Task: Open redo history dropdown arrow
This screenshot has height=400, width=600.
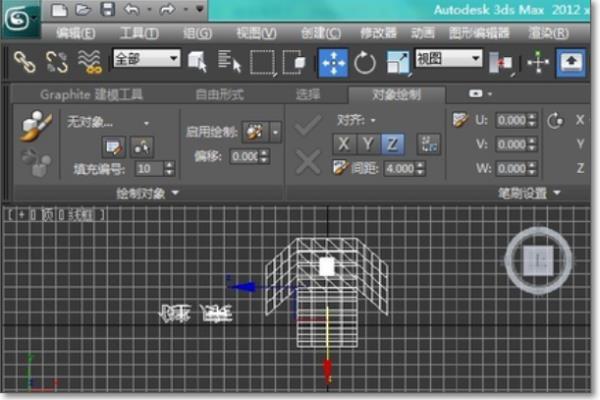Action: pos(185,10)
